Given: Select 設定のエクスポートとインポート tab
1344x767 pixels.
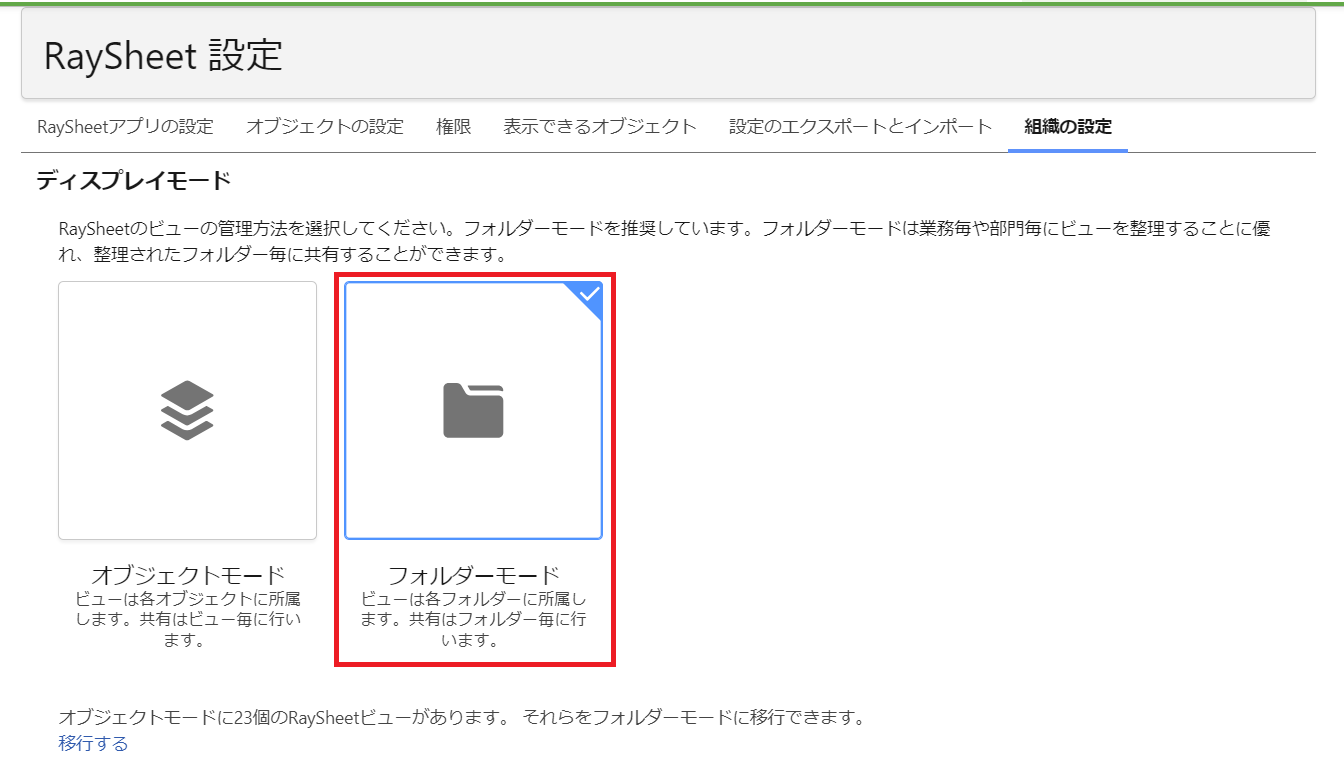Looking at the screenshot, I should (861, 127).
